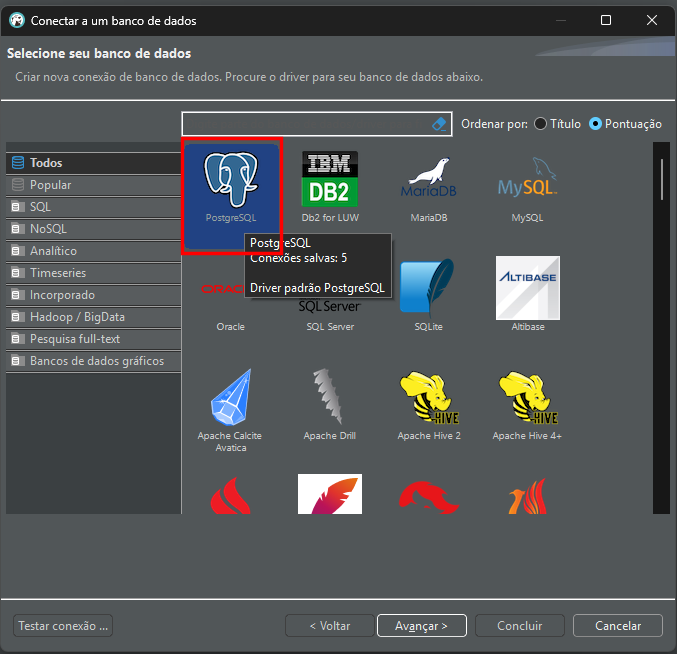Sort drivers by Título radio button
The height and width of the screenshot is (654, 677).
(x=541, y=124)
